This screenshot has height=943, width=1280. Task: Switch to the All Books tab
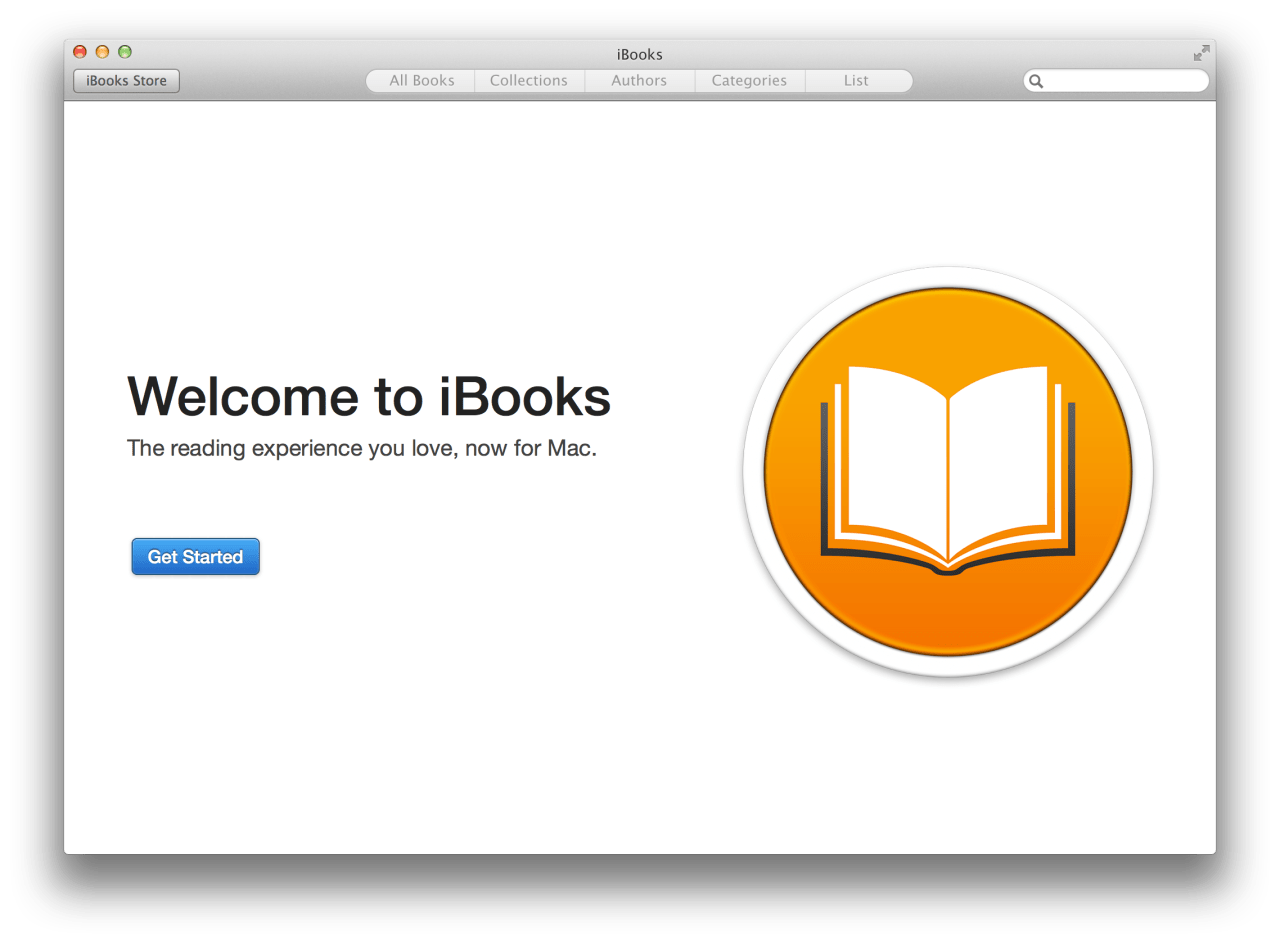click(421, 81)
